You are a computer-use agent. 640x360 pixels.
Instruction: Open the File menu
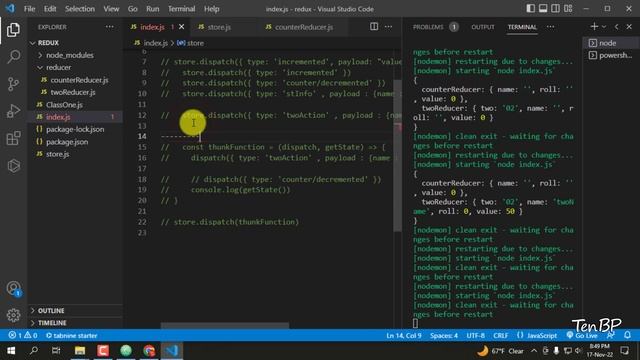click(29, 9)
